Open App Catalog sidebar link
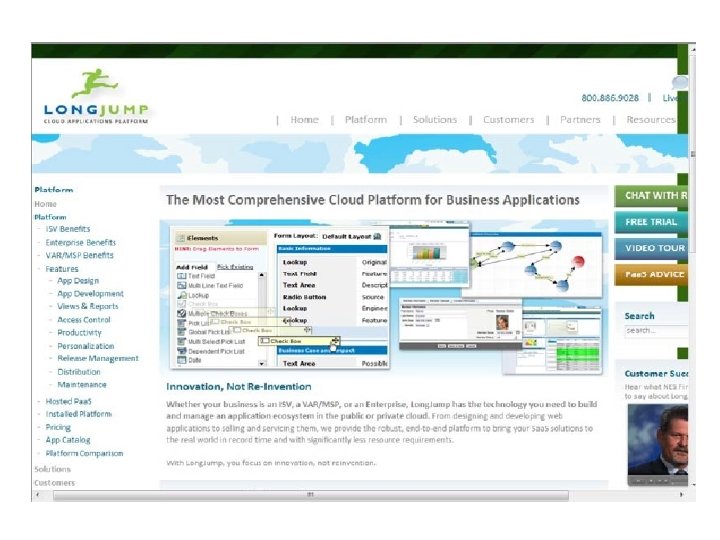The image size is (720, 540). pos(68,440)
